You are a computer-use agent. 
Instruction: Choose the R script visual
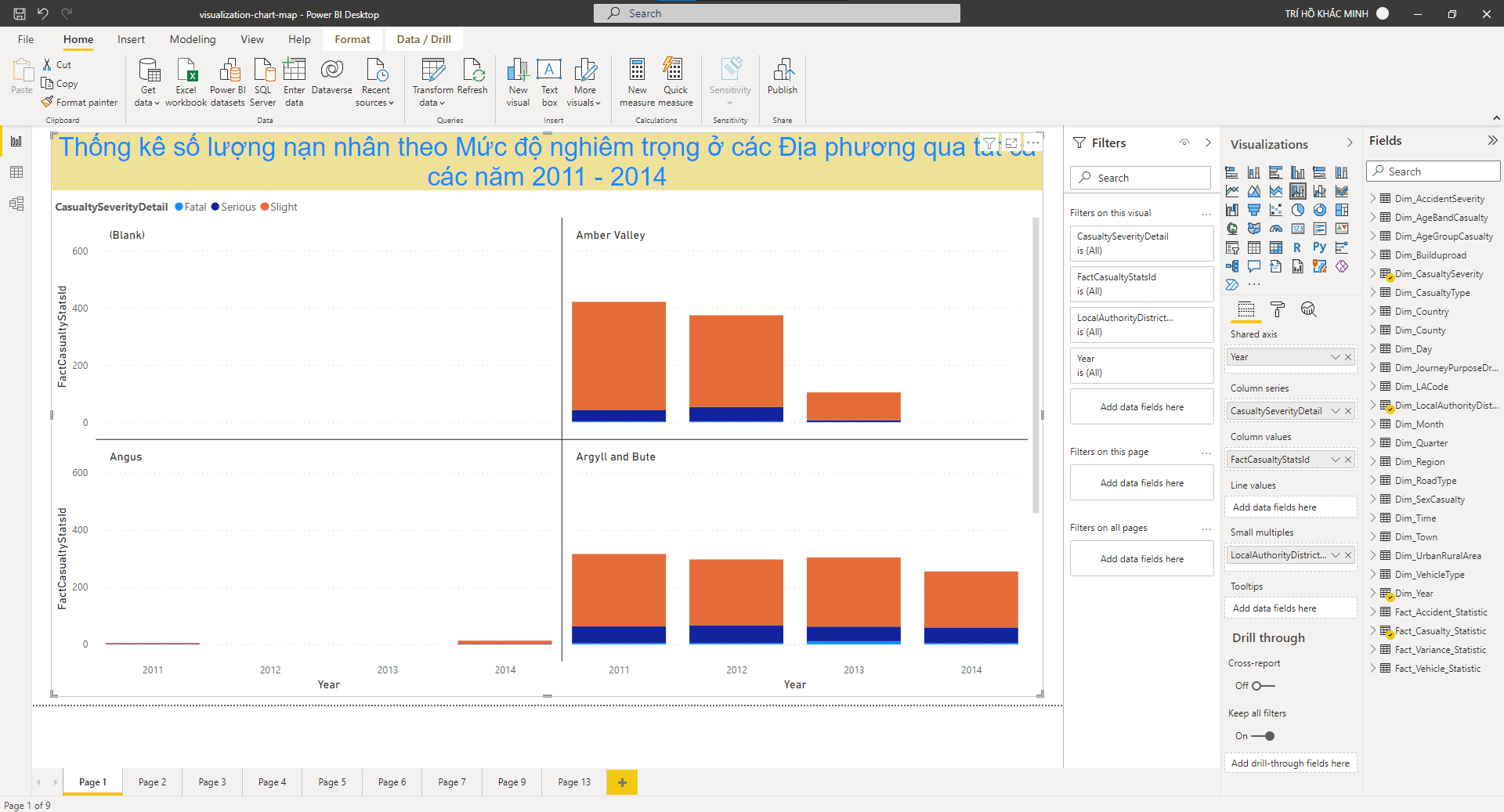(x=1298, y=247)
